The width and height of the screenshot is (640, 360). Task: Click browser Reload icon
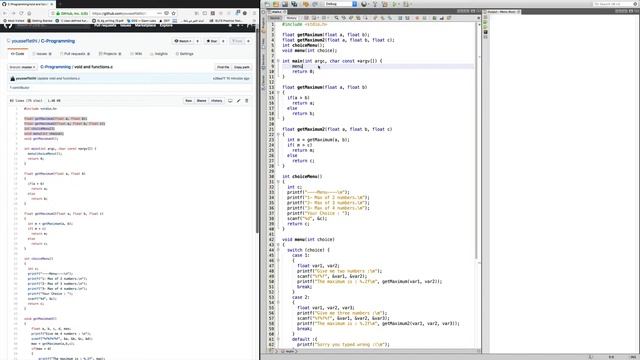pos(21,13)
